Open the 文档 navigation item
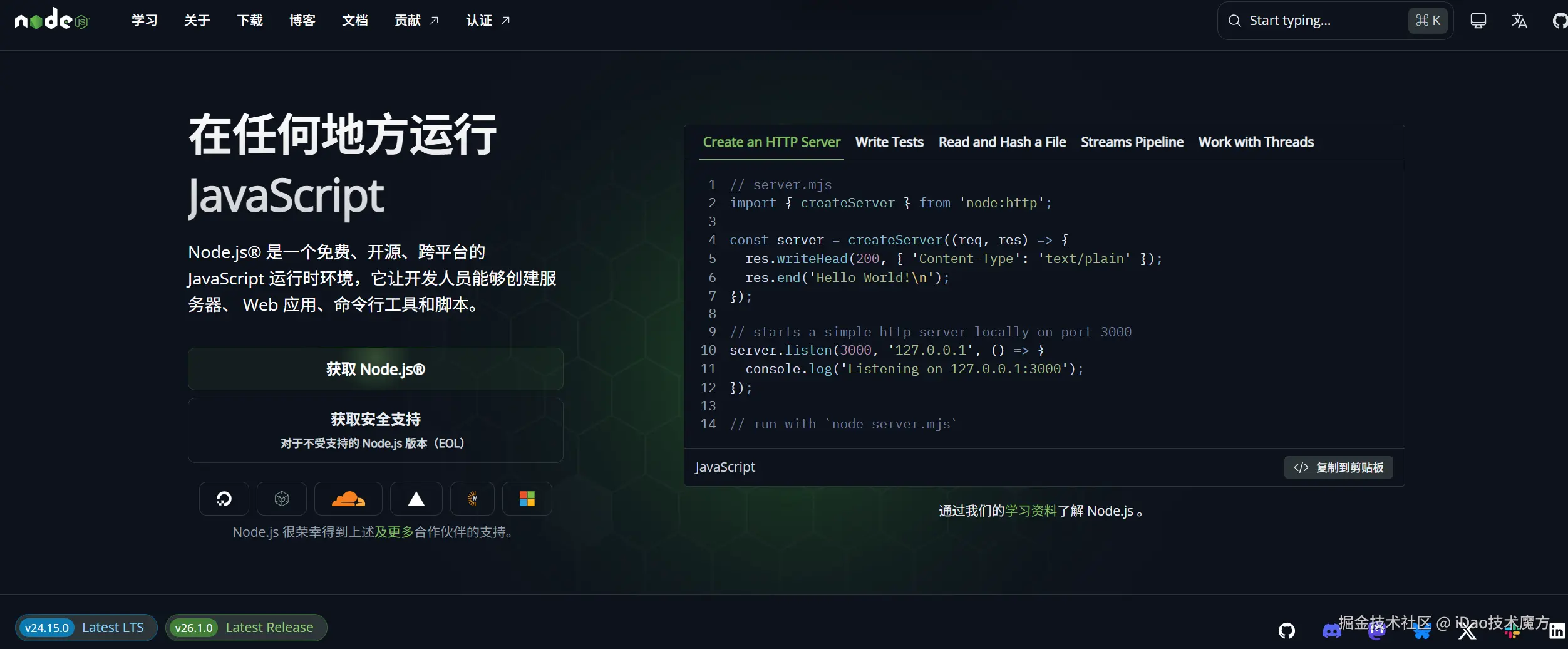 355,21
